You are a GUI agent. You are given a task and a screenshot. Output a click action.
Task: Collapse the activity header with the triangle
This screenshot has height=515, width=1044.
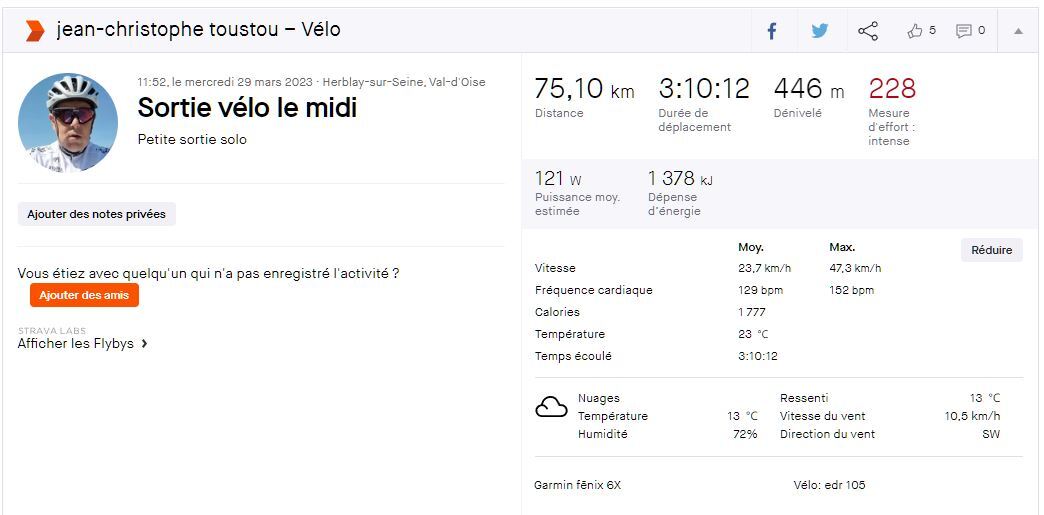click(1018, 31)
